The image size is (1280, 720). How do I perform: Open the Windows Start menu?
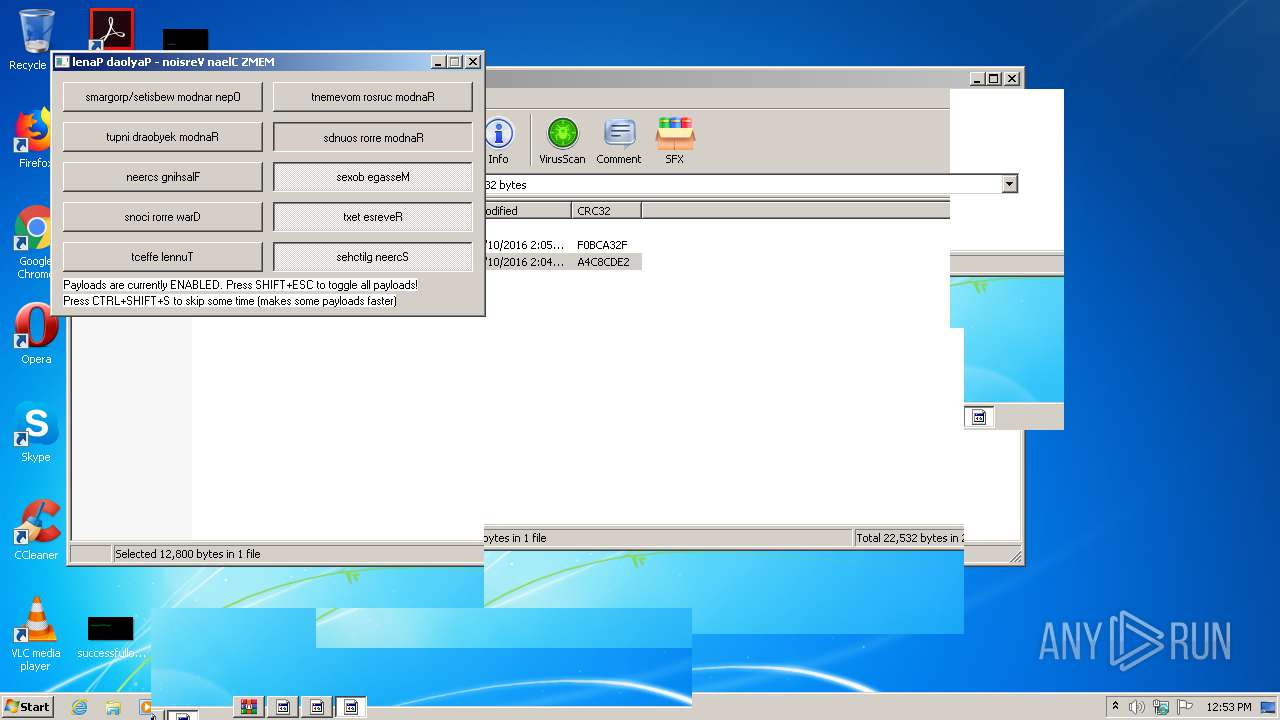pyautogui.click(x=28, y=706)
